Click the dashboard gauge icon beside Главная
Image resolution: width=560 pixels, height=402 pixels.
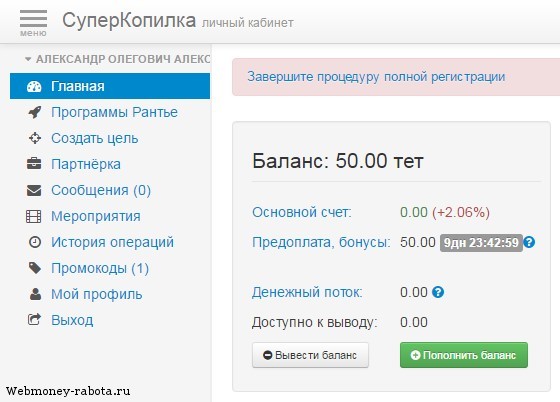(34, 86)
